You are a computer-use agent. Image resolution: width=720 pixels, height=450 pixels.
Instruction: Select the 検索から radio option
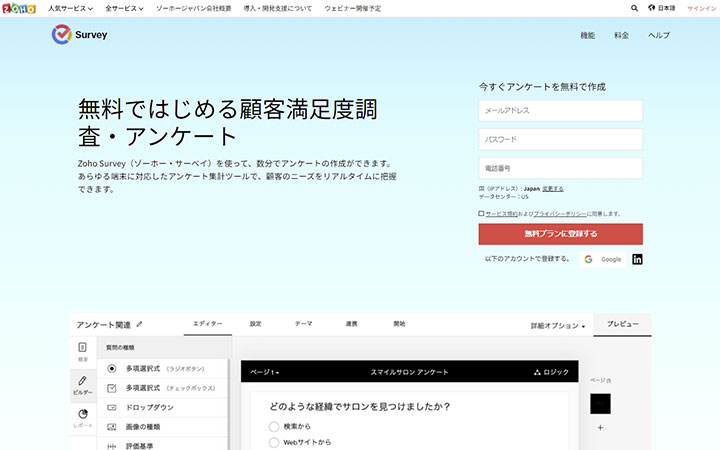point(274,426)
